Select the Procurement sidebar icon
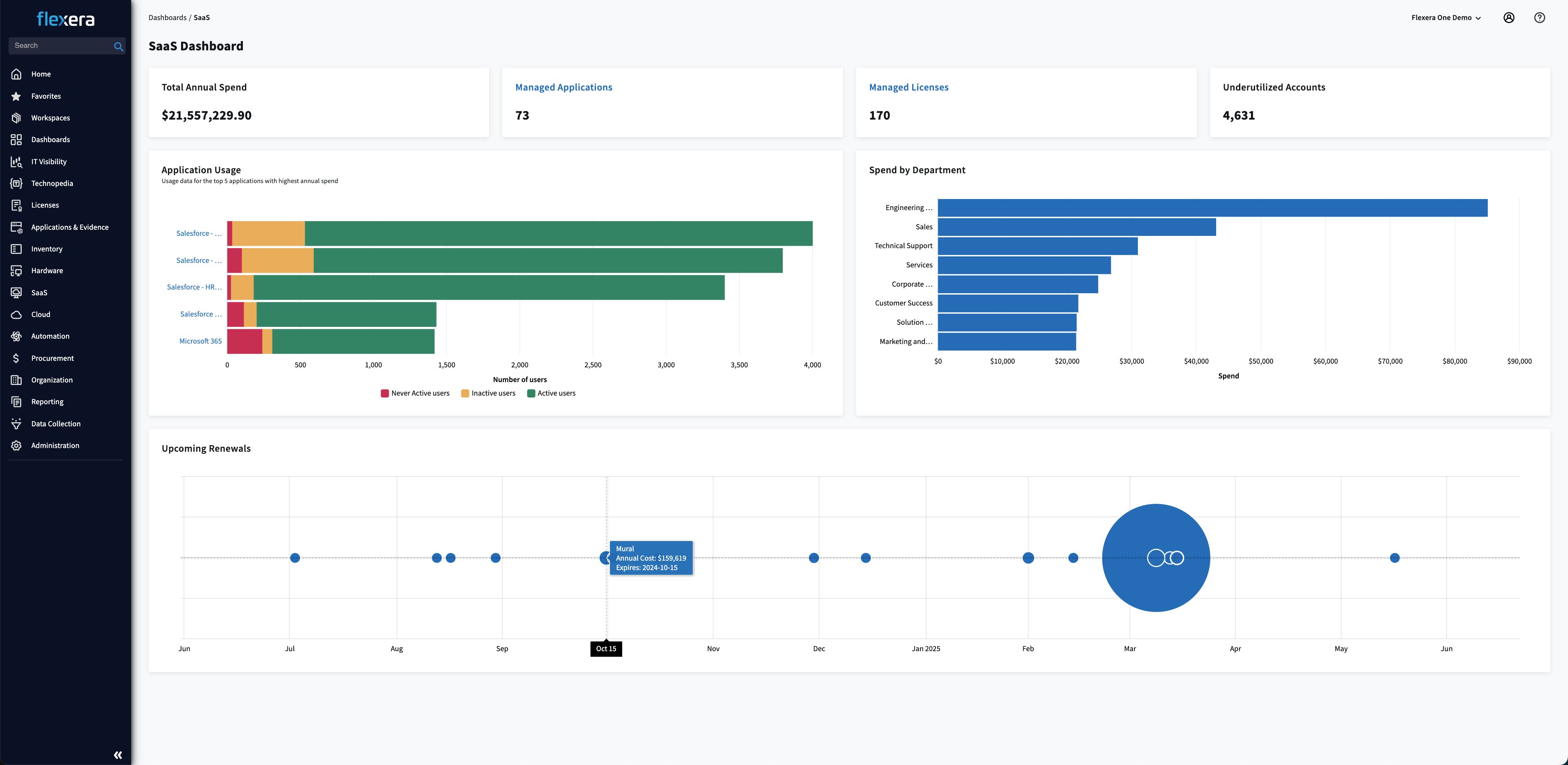 point(16,358)
